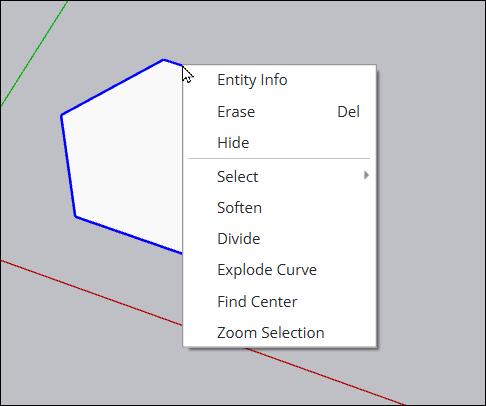This screenshot has height=406, width=486.
Task: Click the red axis line
Action: [93, 293]
